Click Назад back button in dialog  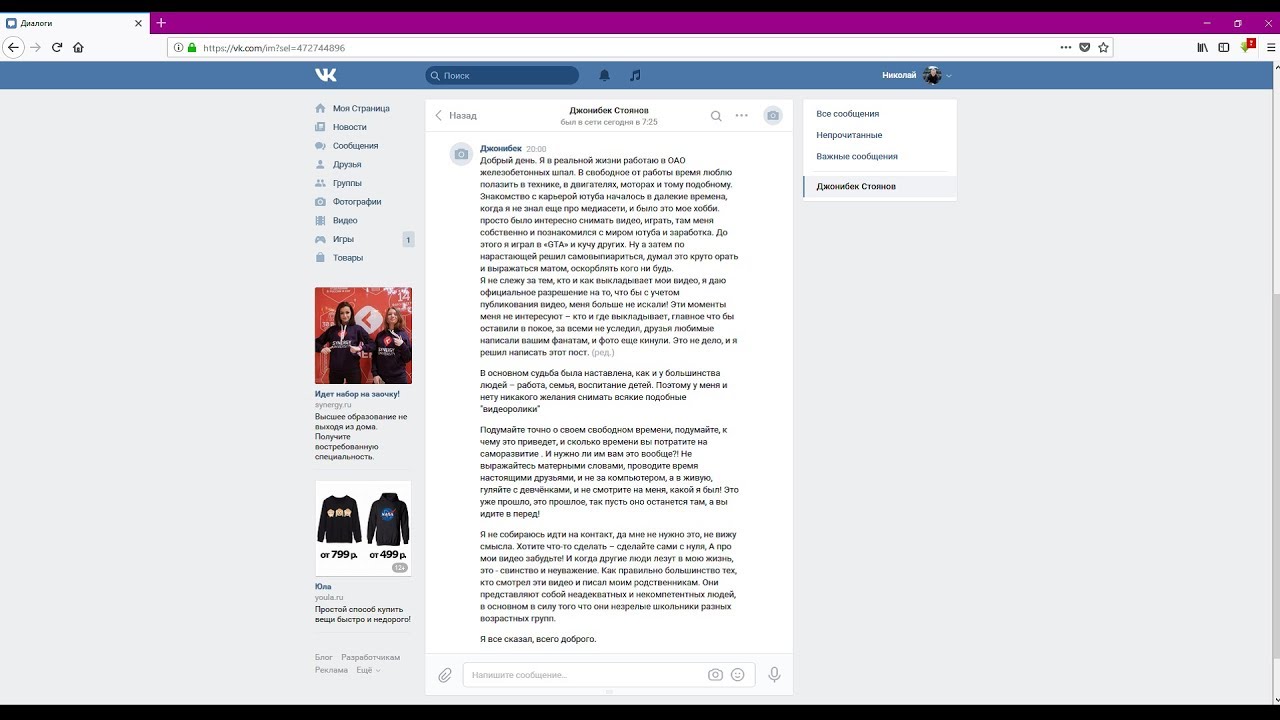(455, 115)
